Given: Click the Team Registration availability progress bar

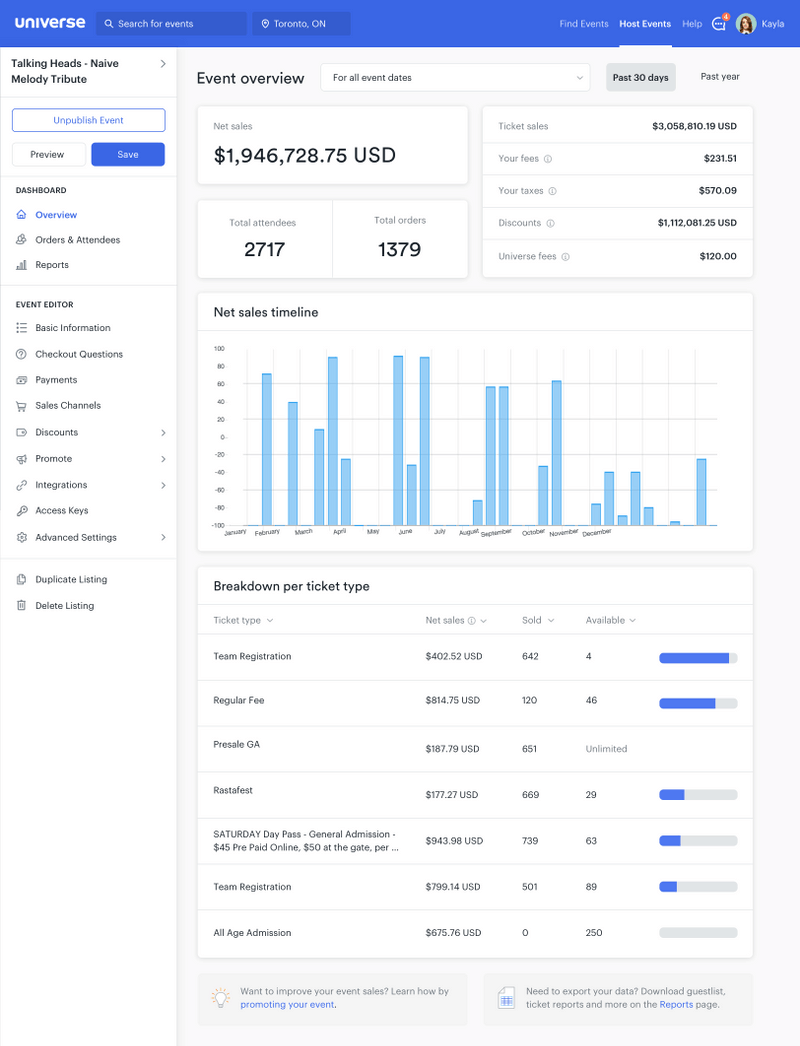Looking at the screenshot, I should pos(697,658).
